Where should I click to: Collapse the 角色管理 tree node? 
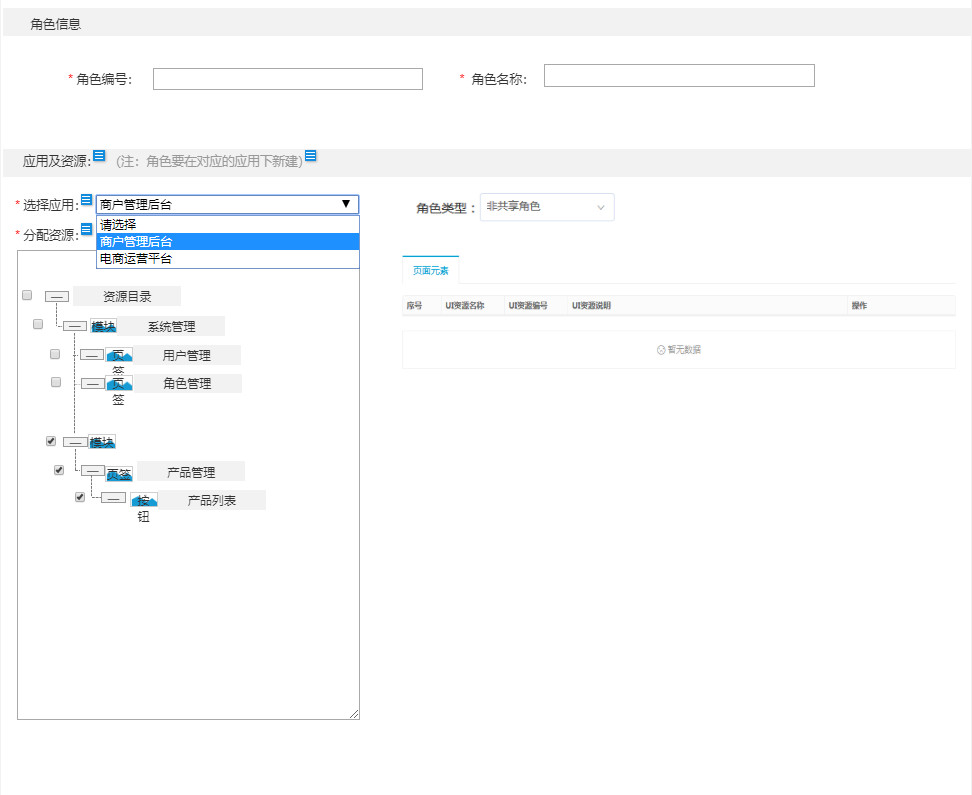(93, 384)
